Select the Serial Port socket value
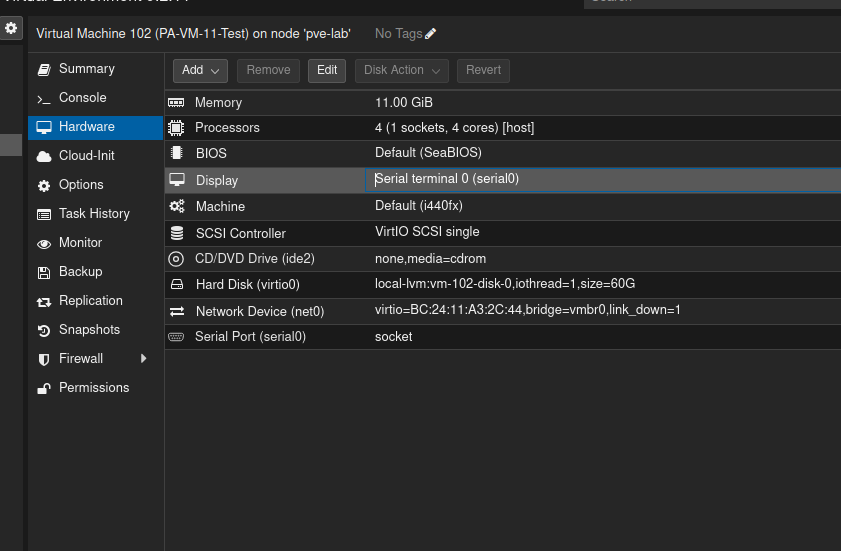This screenshot has width=841, height=551. point(393,337)
